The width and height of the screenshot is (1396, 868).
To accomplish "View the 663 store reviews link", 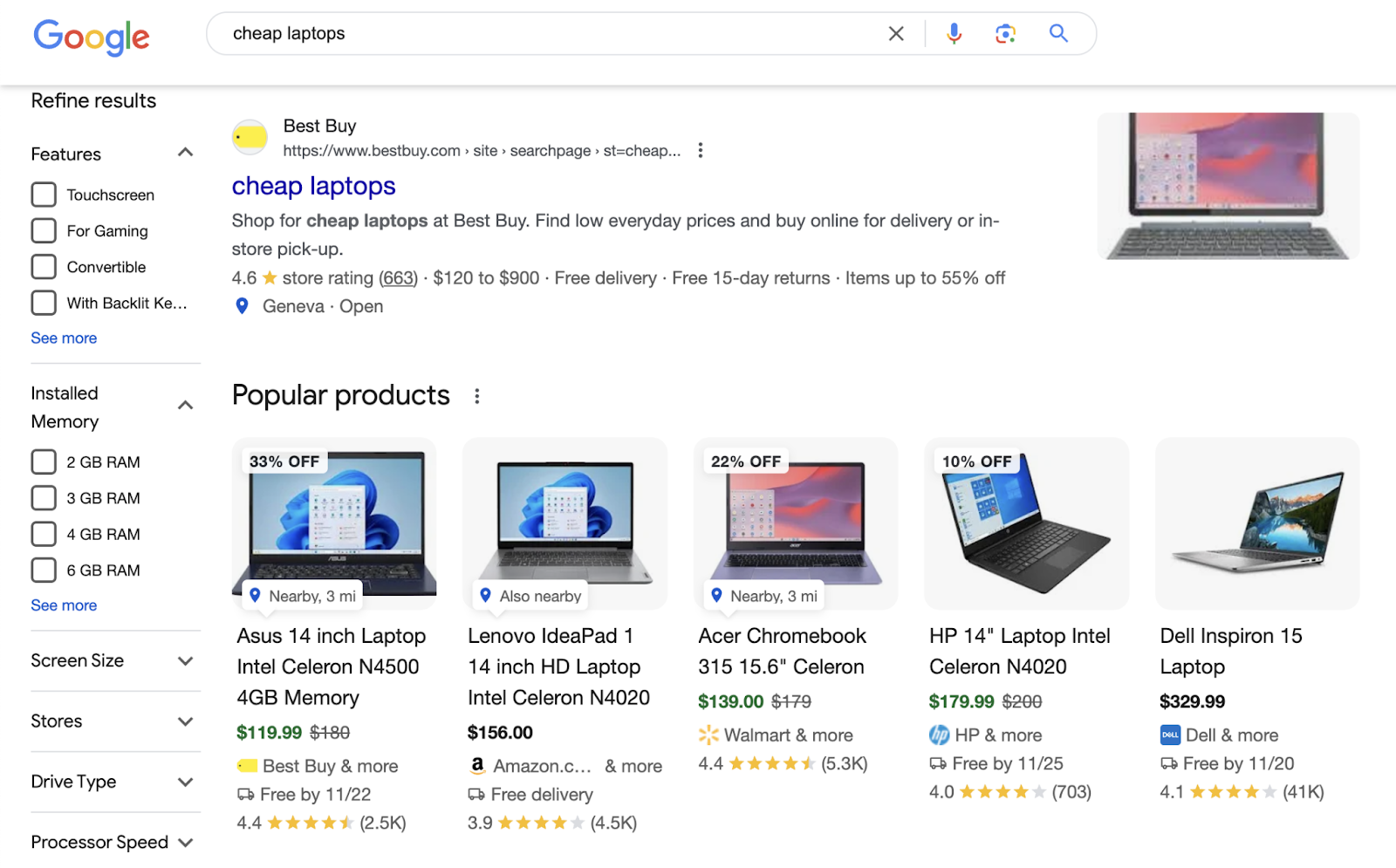I will tap(398, 277).
